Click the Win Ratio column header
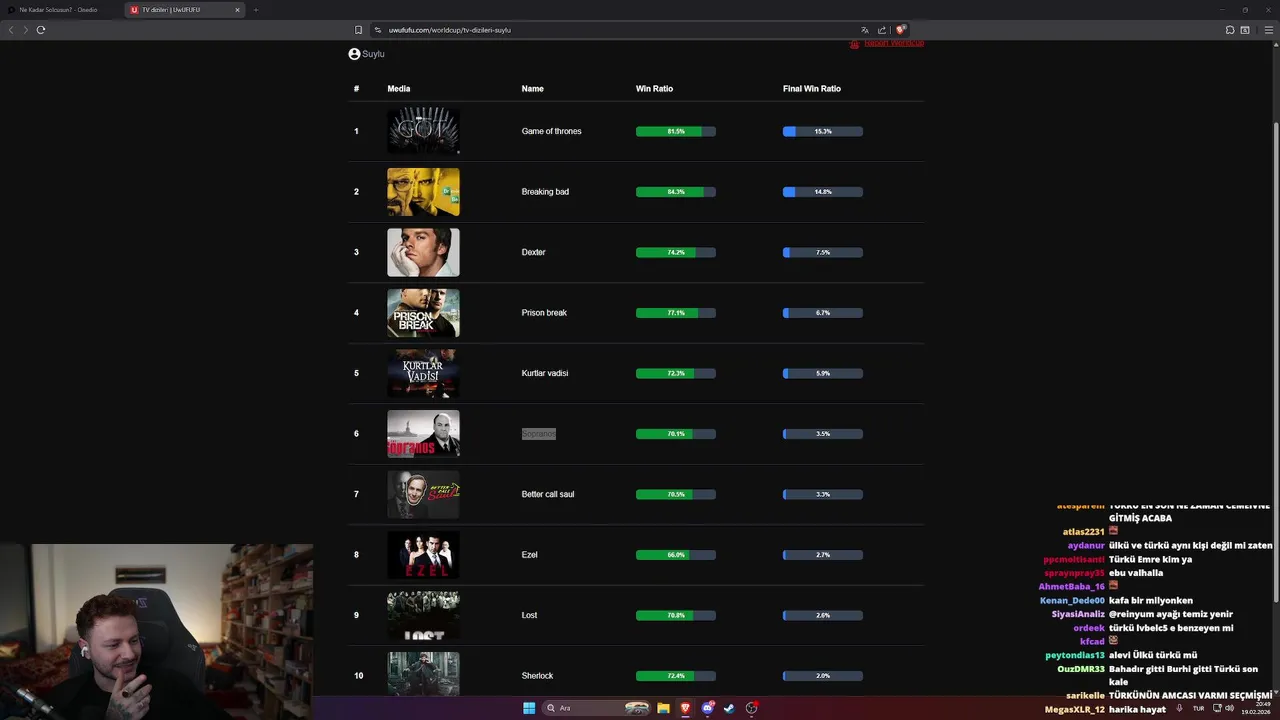Viewport: 1280px width, 720px height. pyautogui.click(x=654, y=89)
